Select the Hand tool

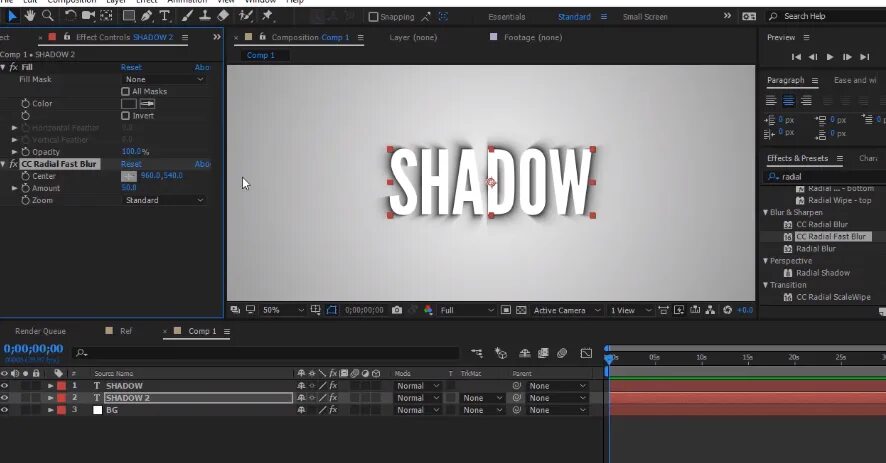point(30,16)
